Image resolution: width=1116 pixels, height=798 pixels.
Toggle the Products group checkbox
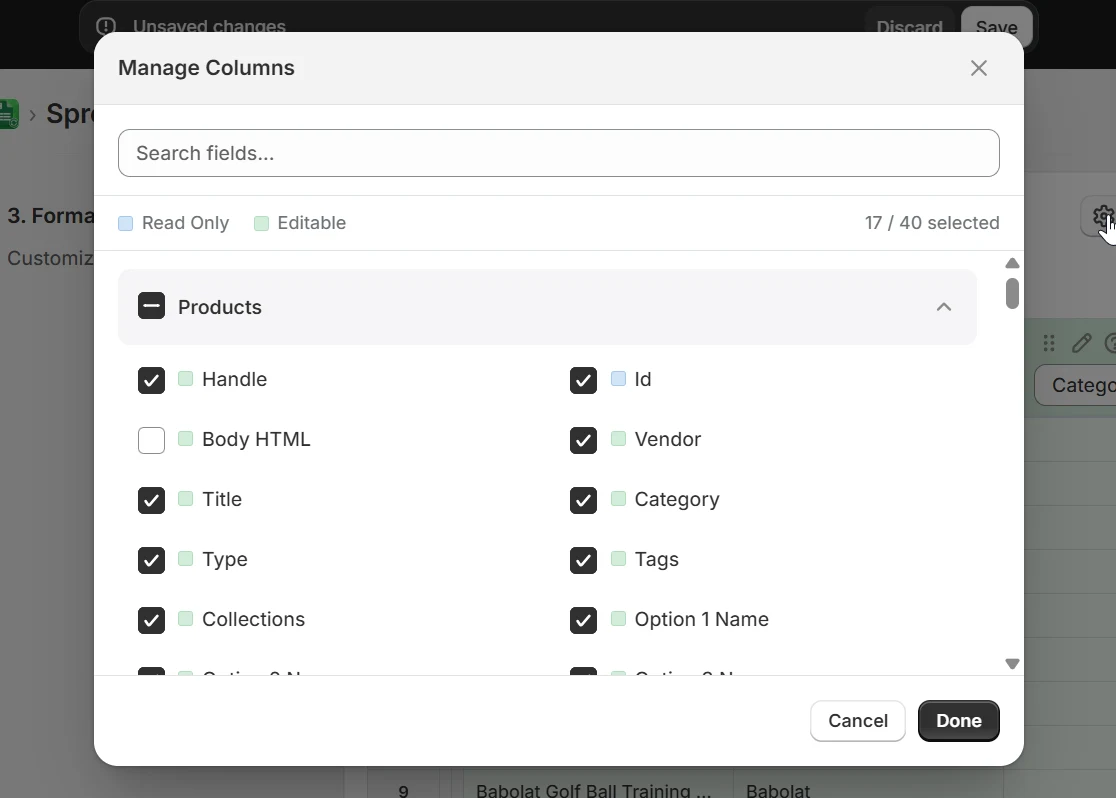(152, 306)
